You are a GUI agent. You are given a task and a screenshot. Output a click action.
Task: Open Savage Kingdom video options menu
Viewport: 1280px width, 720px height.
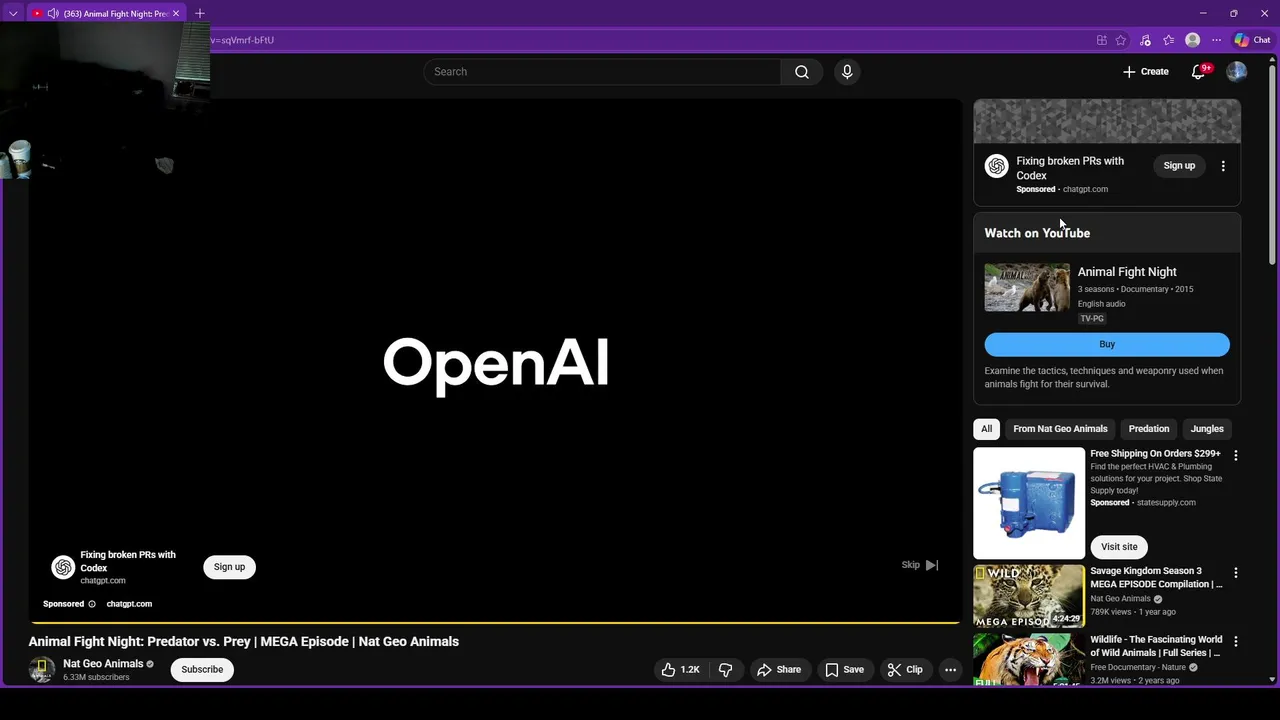point(1236,573)
